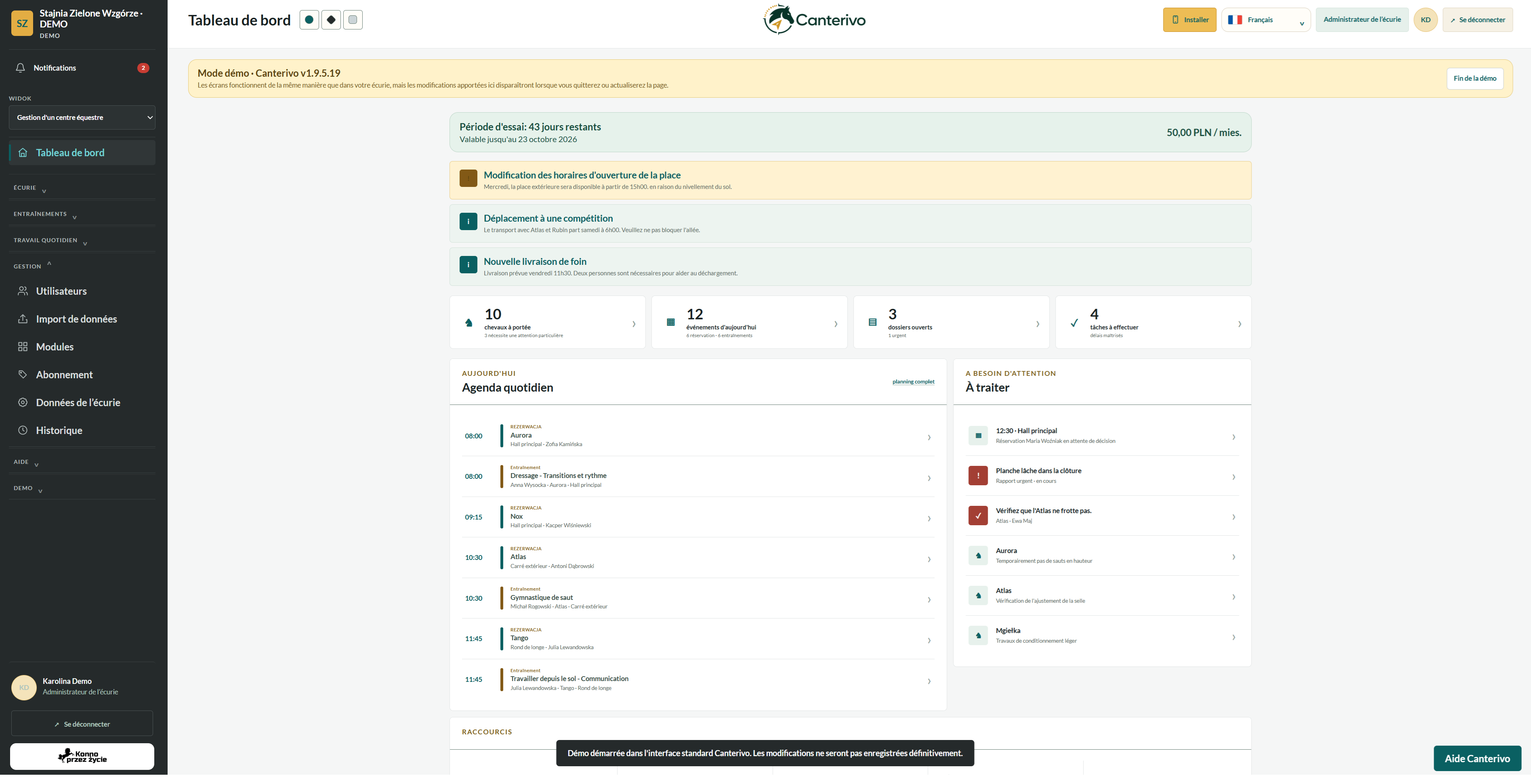This screenshot has width=1531, height=784.
Task: Select the gray rounded-square theme option
Action: point(353,20)
